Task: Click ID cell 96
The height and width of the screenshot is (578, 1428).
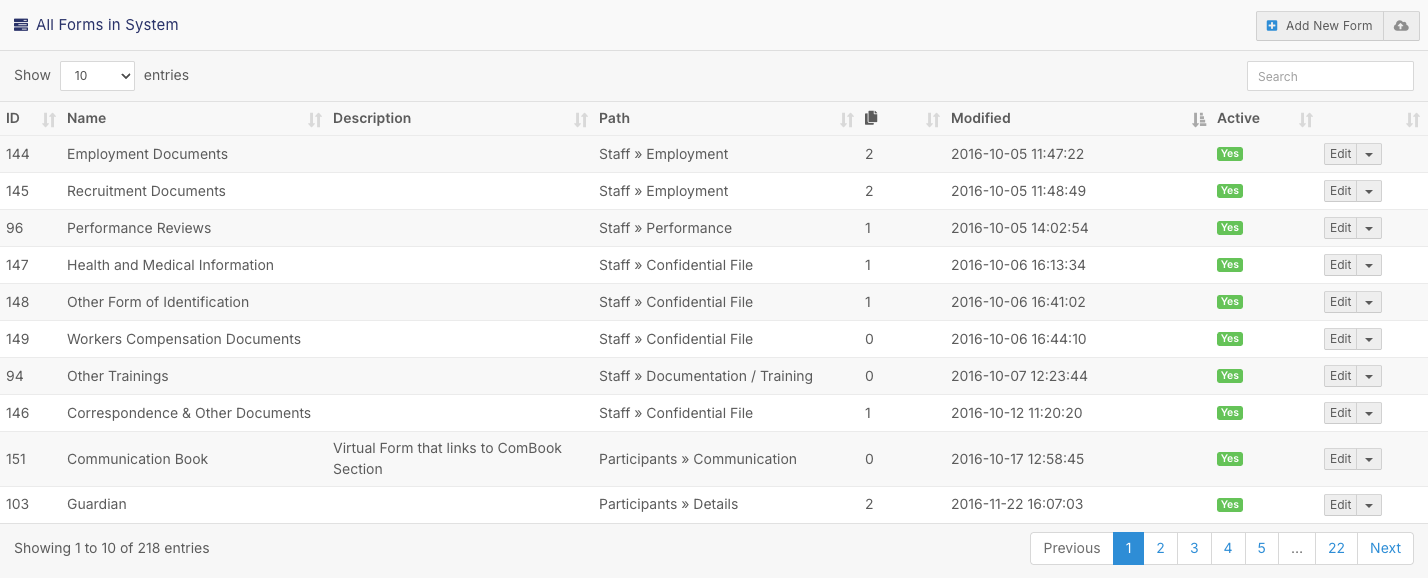Action: point(14,228)
